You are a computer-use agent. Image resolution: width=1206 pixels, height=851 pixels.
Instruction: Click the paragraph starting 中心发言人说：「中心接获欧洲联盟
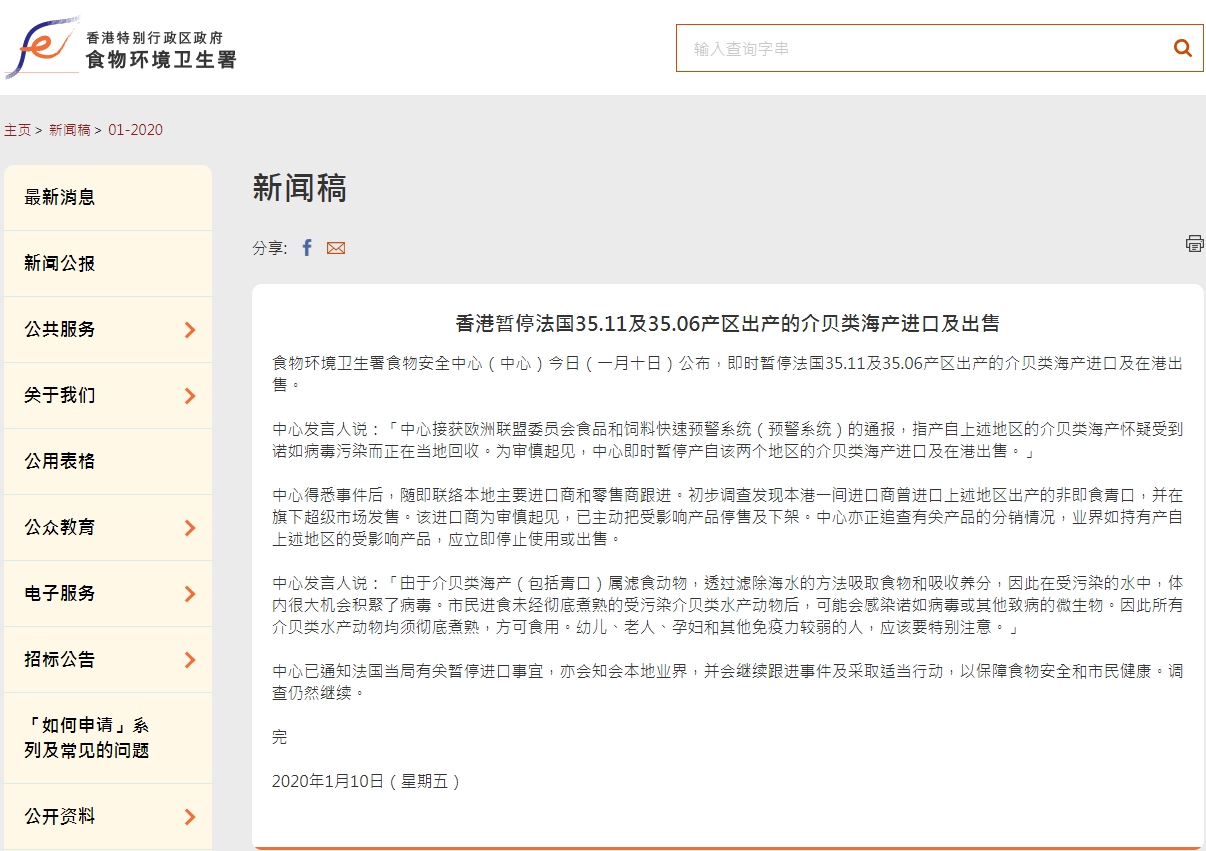727,440
